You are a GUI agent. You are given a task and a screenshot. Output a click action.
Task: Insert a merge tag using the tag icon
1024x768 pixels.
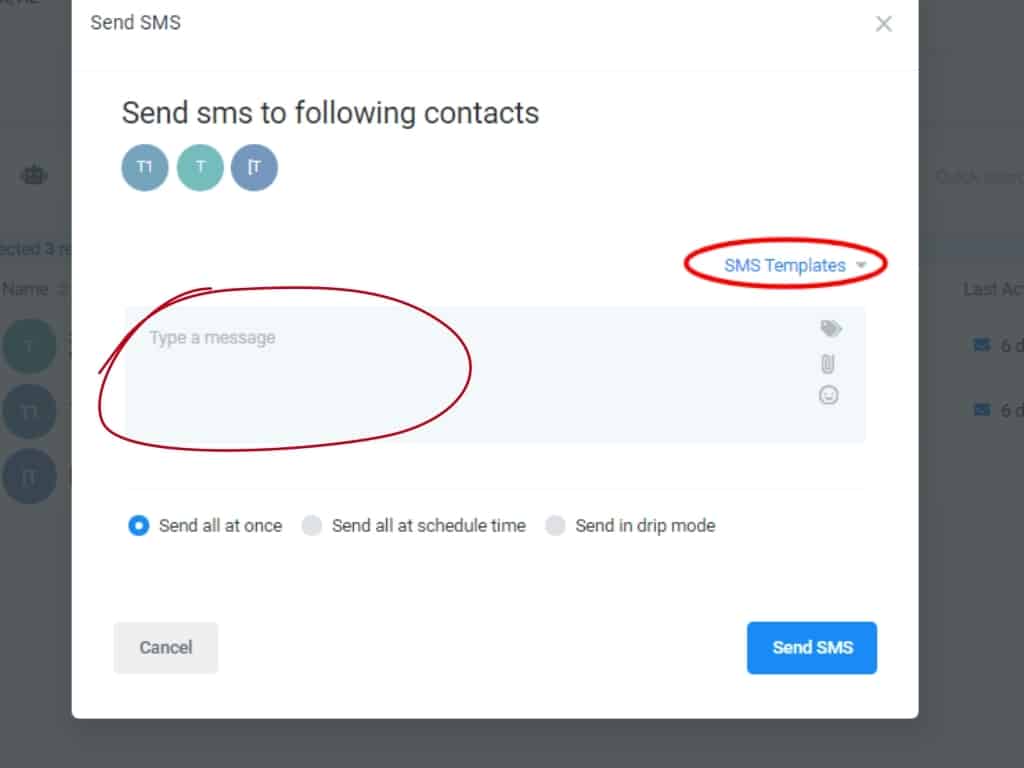click(830, 329)
